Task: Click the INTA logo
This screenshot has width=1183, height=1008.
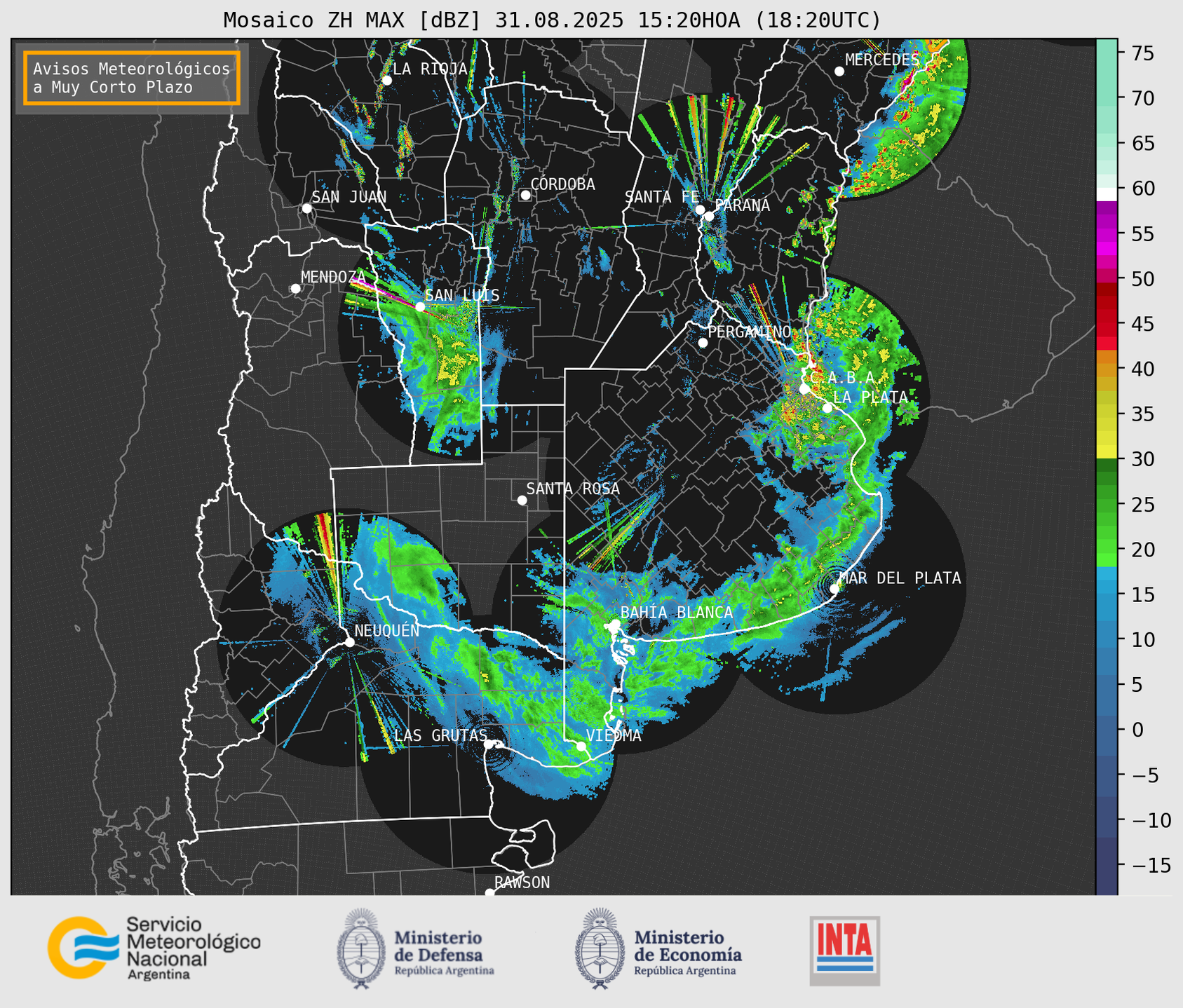Action: [x=844, y=951]
